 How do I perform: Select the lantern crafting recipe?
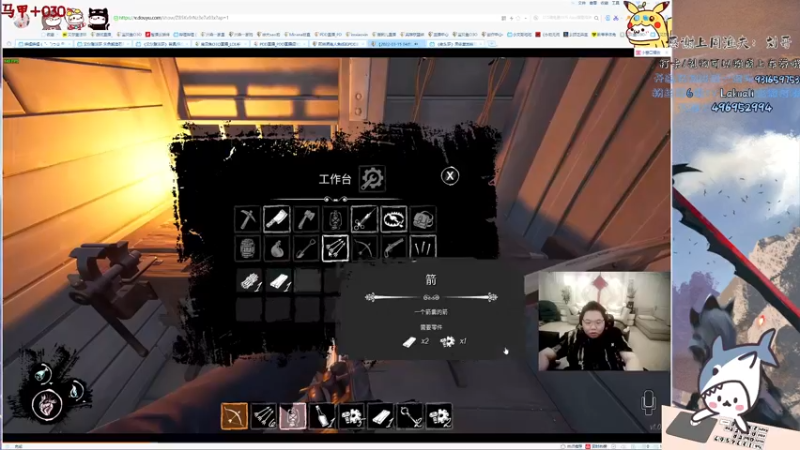point(335,219)
